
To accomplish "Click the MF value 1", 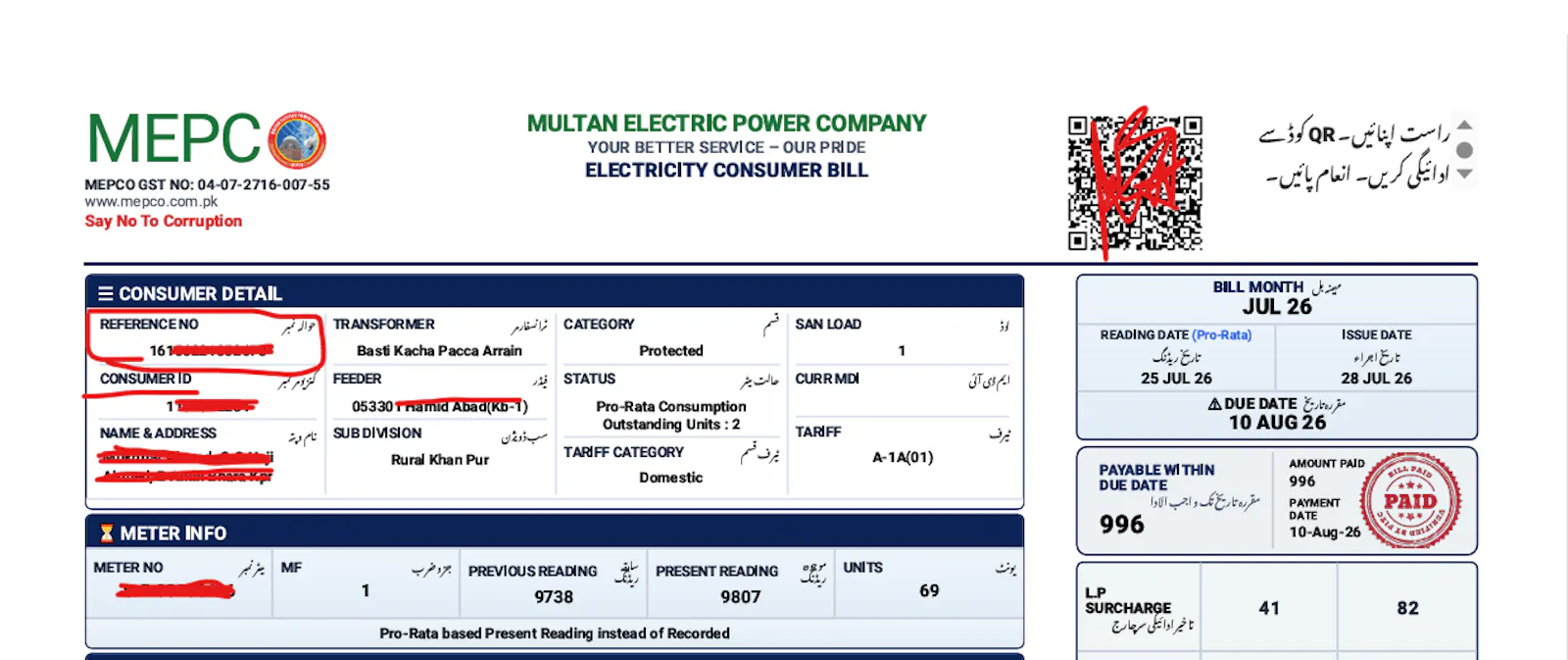I will [366, 590].
